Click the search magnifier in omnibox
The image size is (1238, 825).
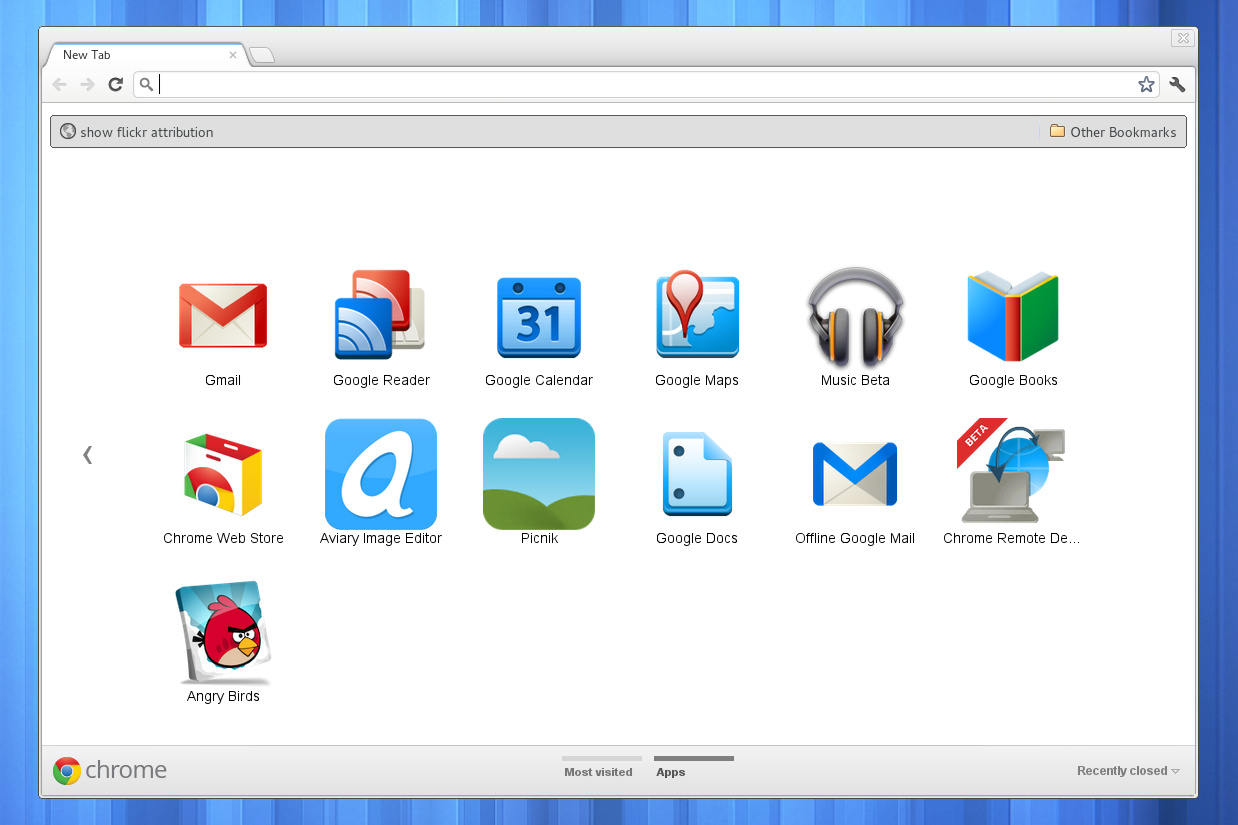point(146,85)
